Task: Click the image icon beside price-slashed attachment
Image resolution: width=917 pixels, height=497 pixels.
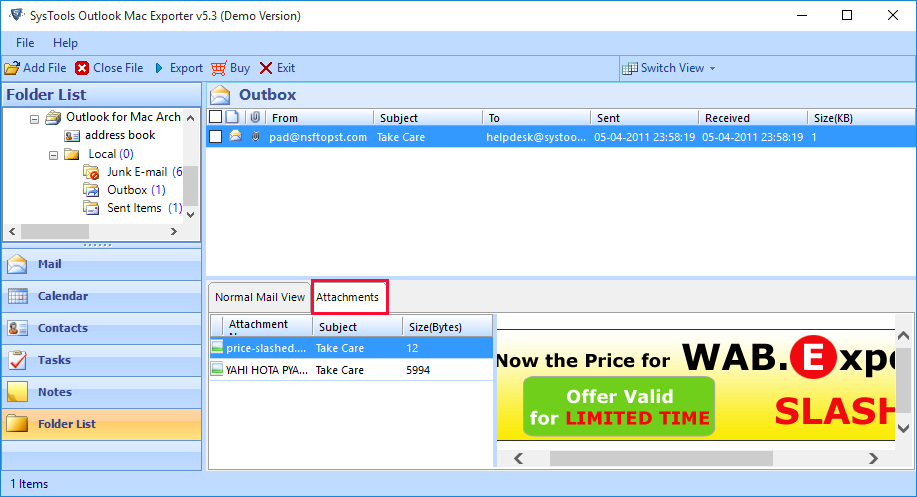Action: (x=217, y=348)
